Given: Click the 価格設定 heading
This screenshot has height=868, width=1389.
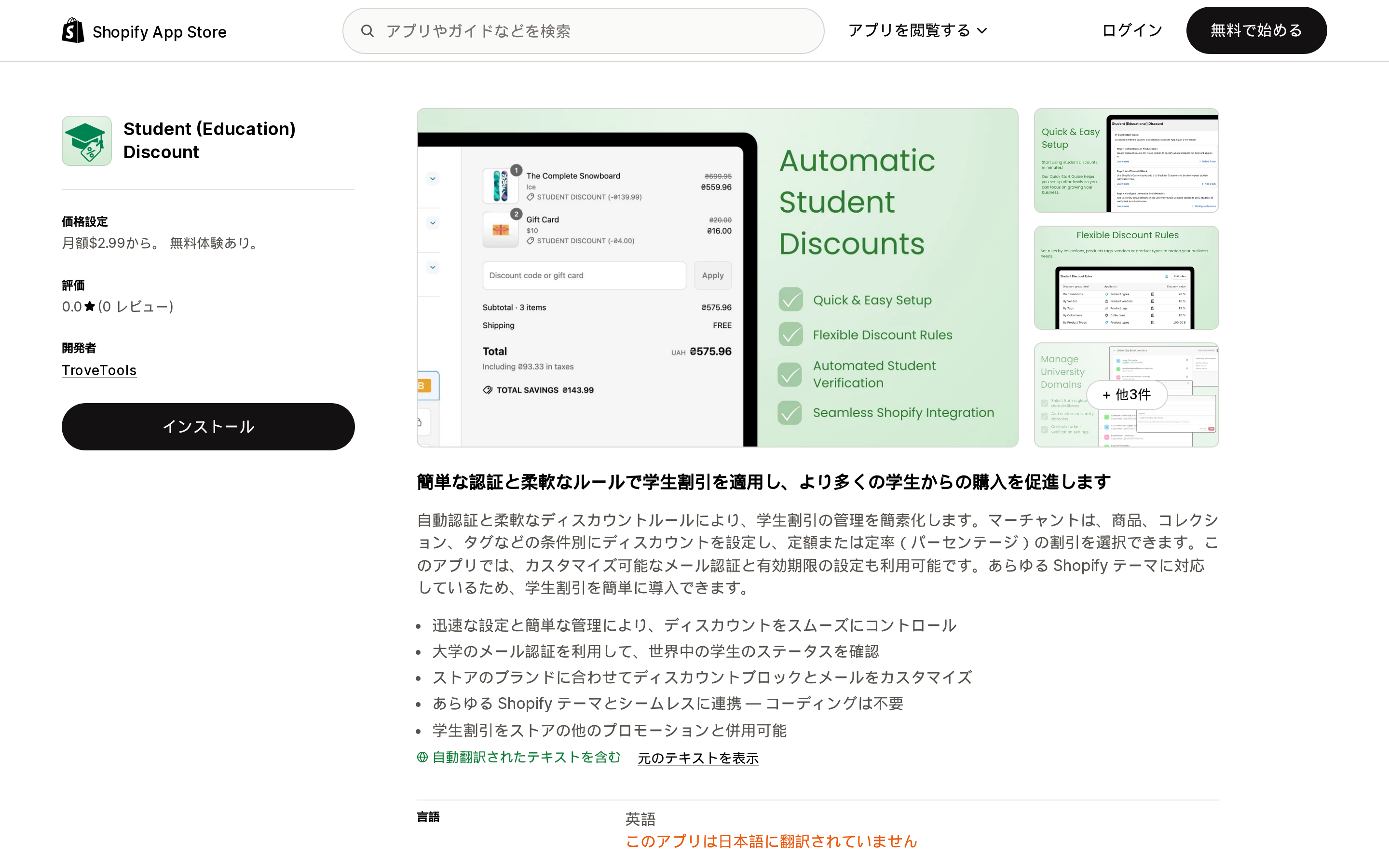Looking at the screenshot, I should coord(85,222).
